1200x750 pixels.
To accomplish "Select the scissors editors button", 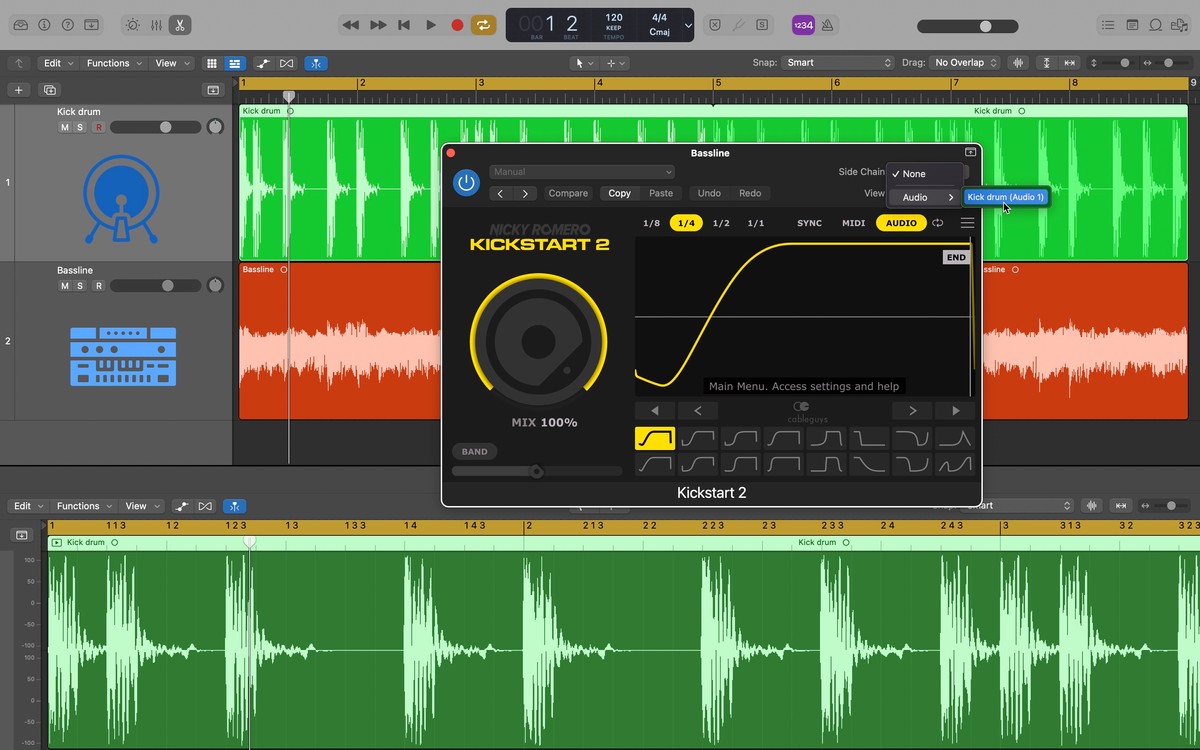I will (180, 25).
